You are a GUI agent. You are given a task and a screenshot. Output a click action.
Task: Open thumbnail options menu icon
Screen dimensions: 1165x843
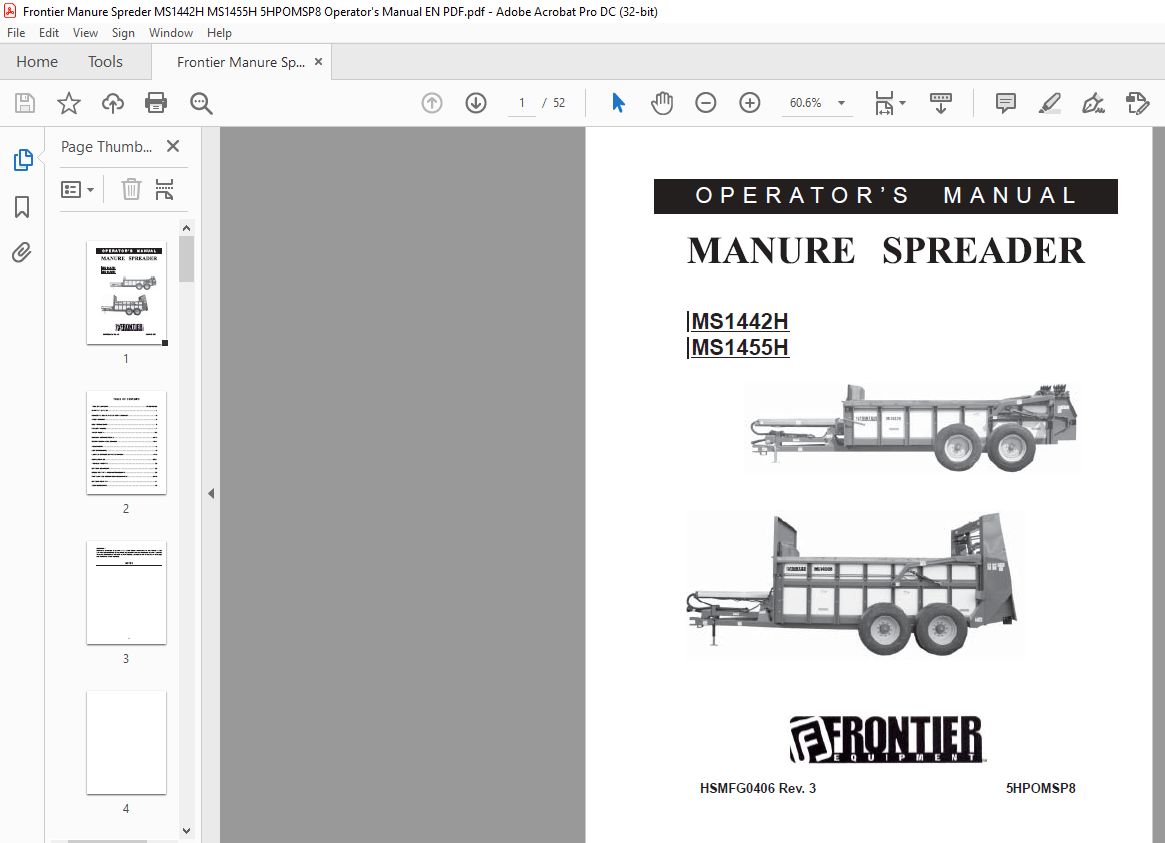[x=77, y=189]
